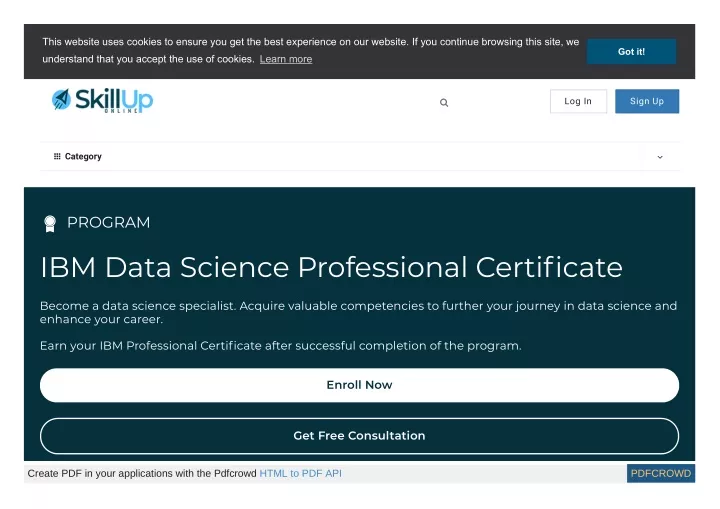Open the HTML to PDF API link
Viewport: 720px width, 509px height.
300,473
